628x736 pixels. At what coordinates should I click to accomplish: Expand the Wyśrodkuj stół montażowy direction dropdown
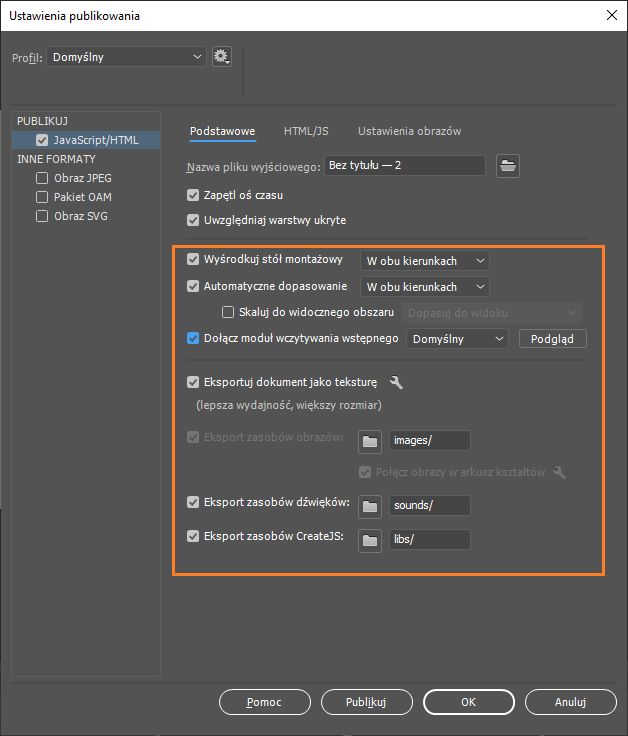click(425, 261)
